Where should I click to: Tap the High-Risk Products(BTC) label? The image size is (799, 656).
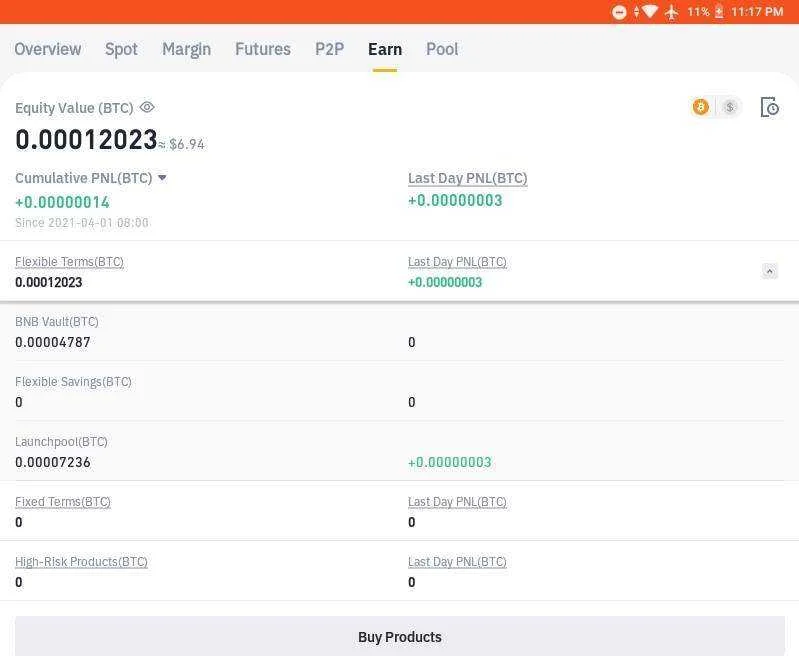pos(81,562)
